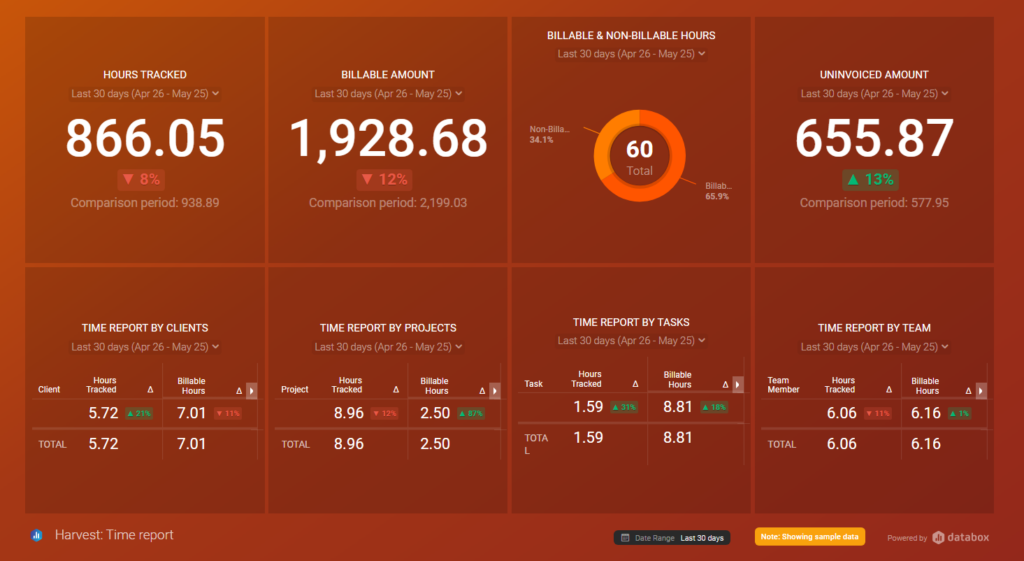Click the 13% increase badge under Uninvoiced Amount
1024x561 pixels.
[x=871, y=180]
